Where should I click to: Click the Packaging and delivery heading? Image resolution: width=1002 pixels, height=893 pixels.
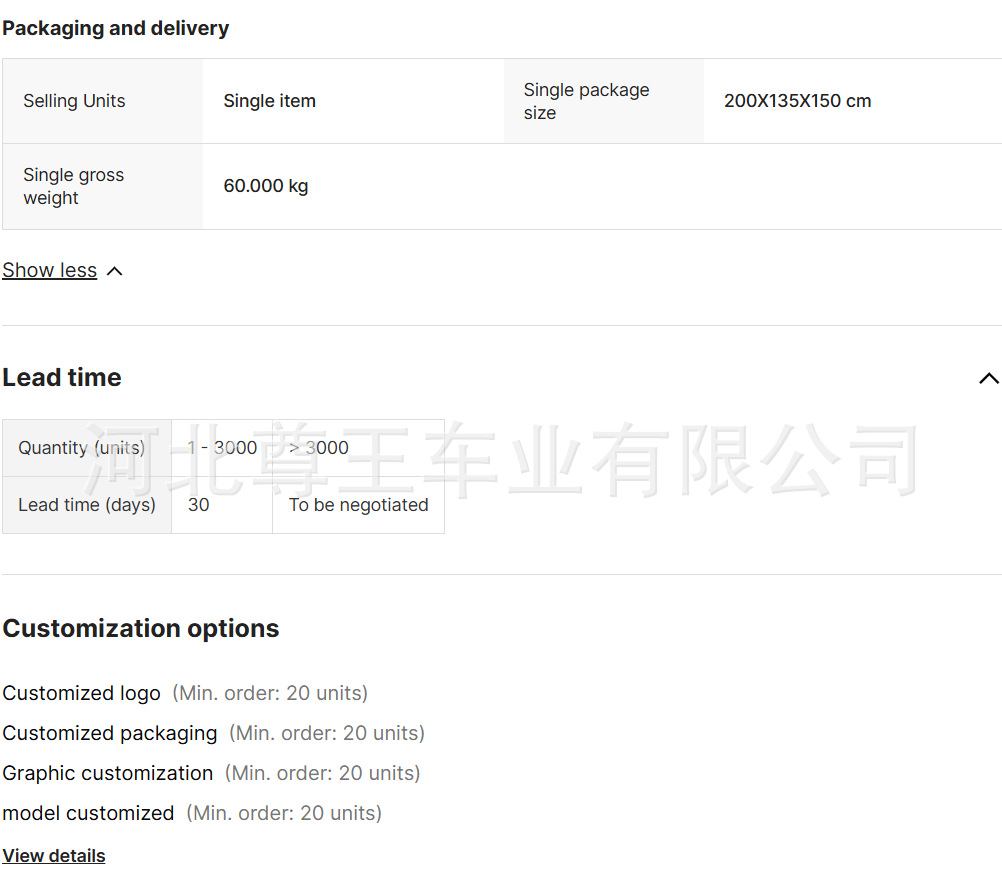click(116, 28)
